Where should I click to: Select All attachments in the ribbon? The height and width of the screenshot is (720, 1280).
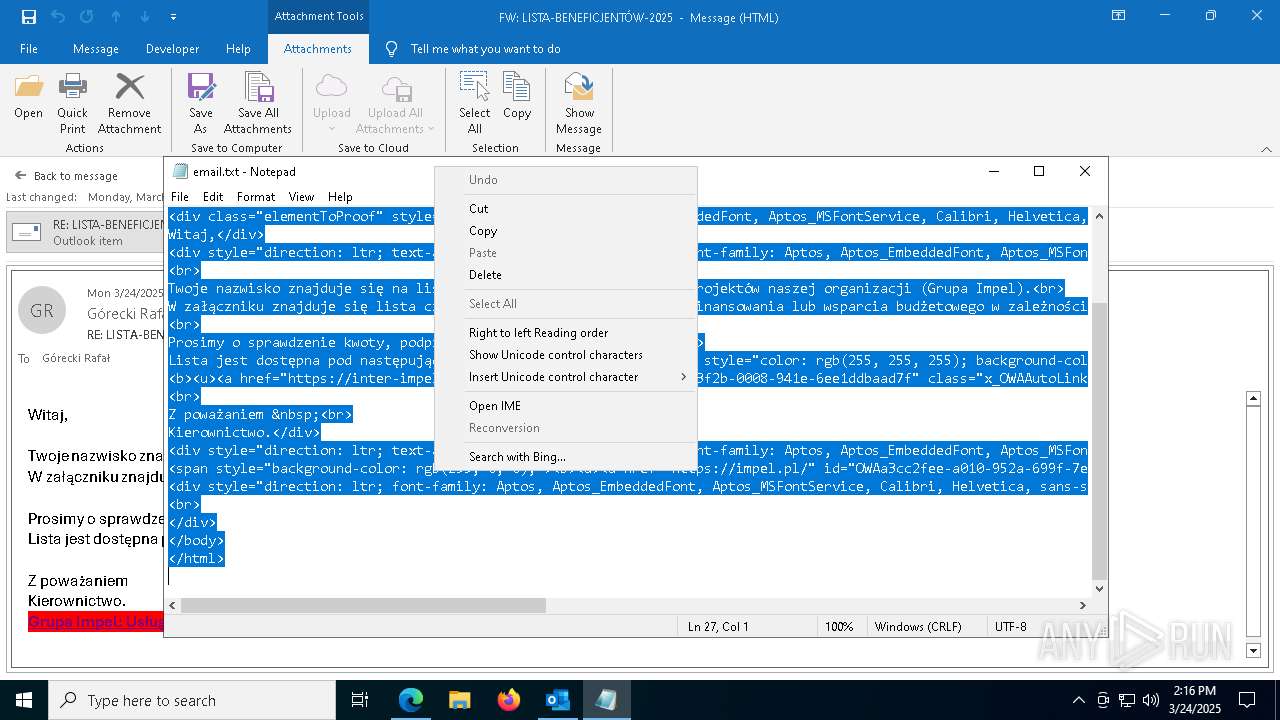[x=475, y=104]
